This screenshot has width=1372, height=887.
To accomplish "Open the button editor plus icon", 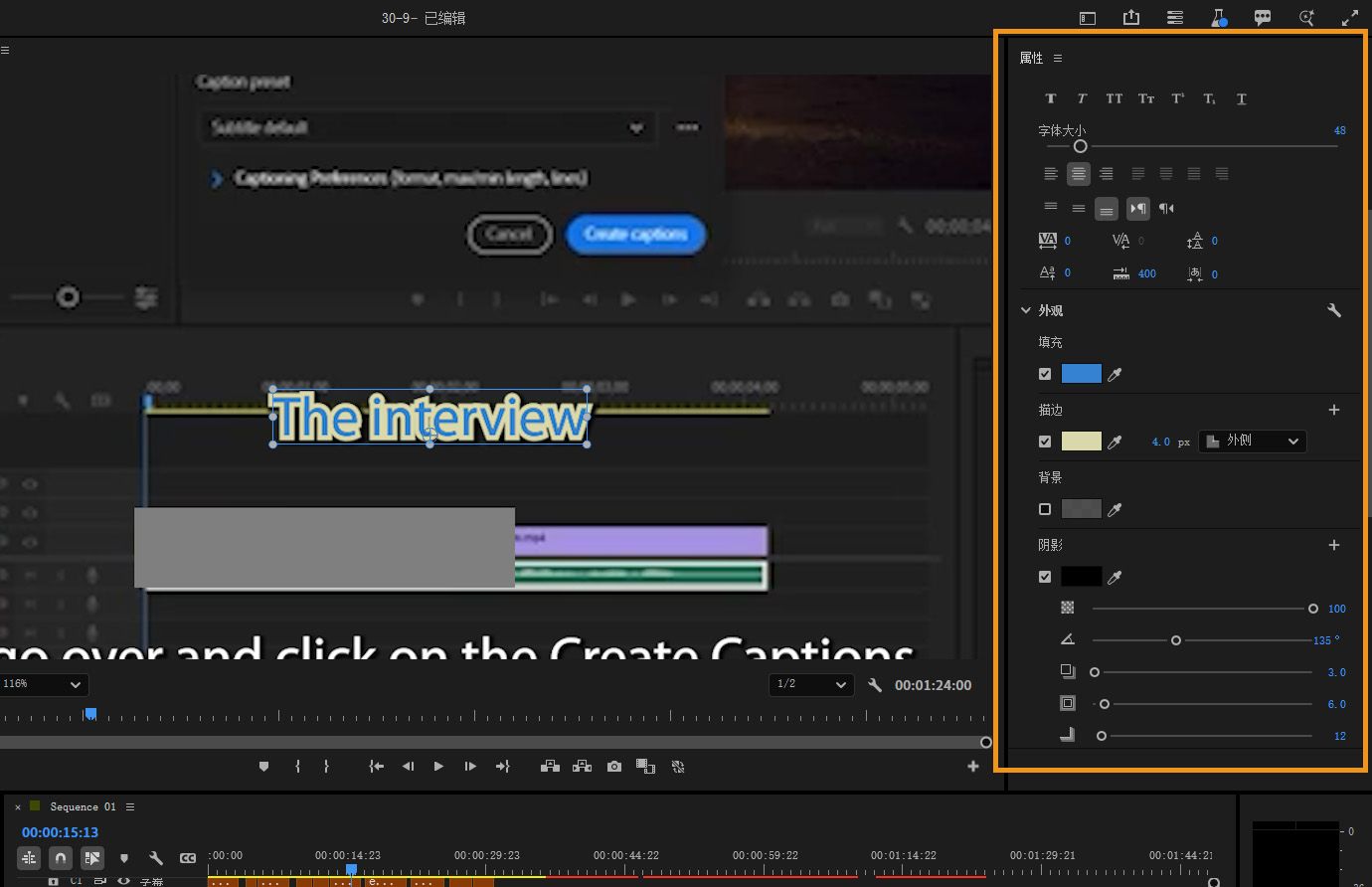I will coord(973,767).
